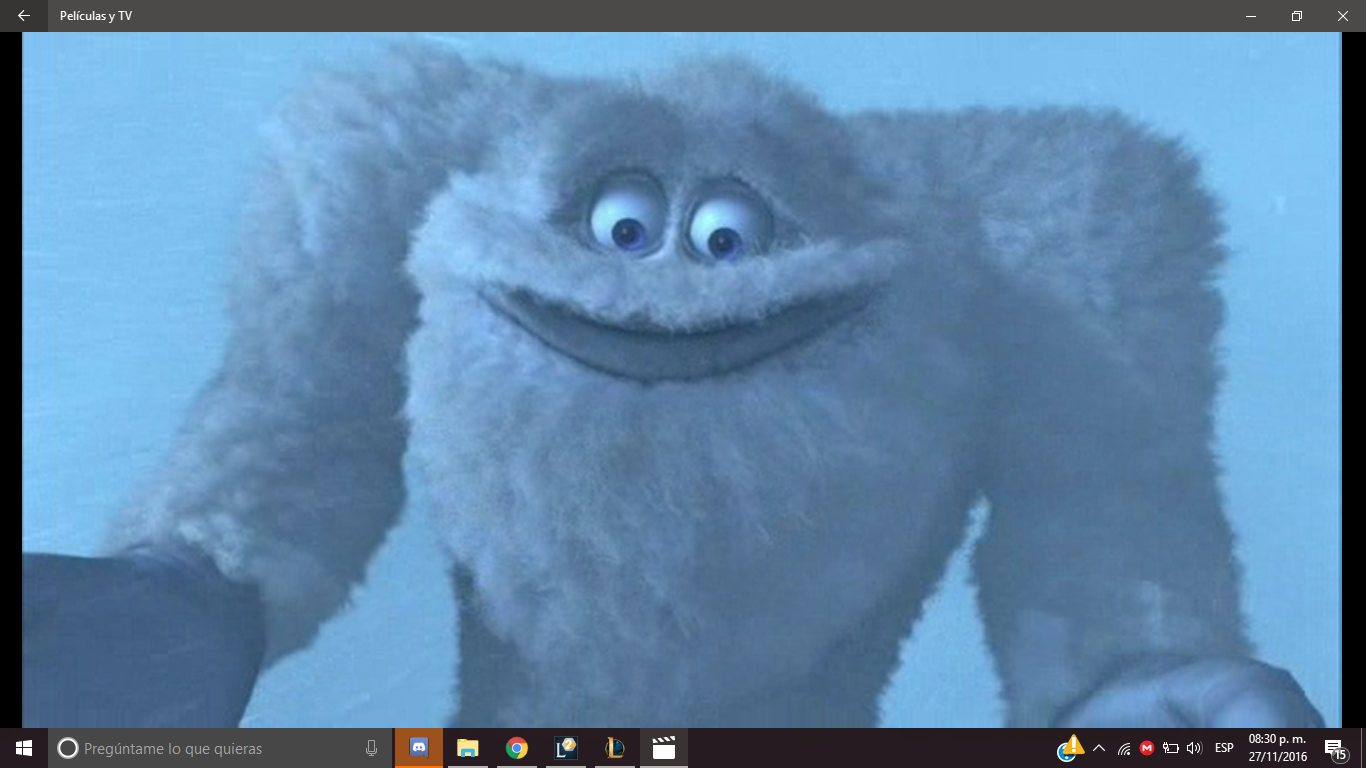Viewport: 1366px width, 768px height.
Task: Click the Cortana microphone icon
Action: coord(372,748)
